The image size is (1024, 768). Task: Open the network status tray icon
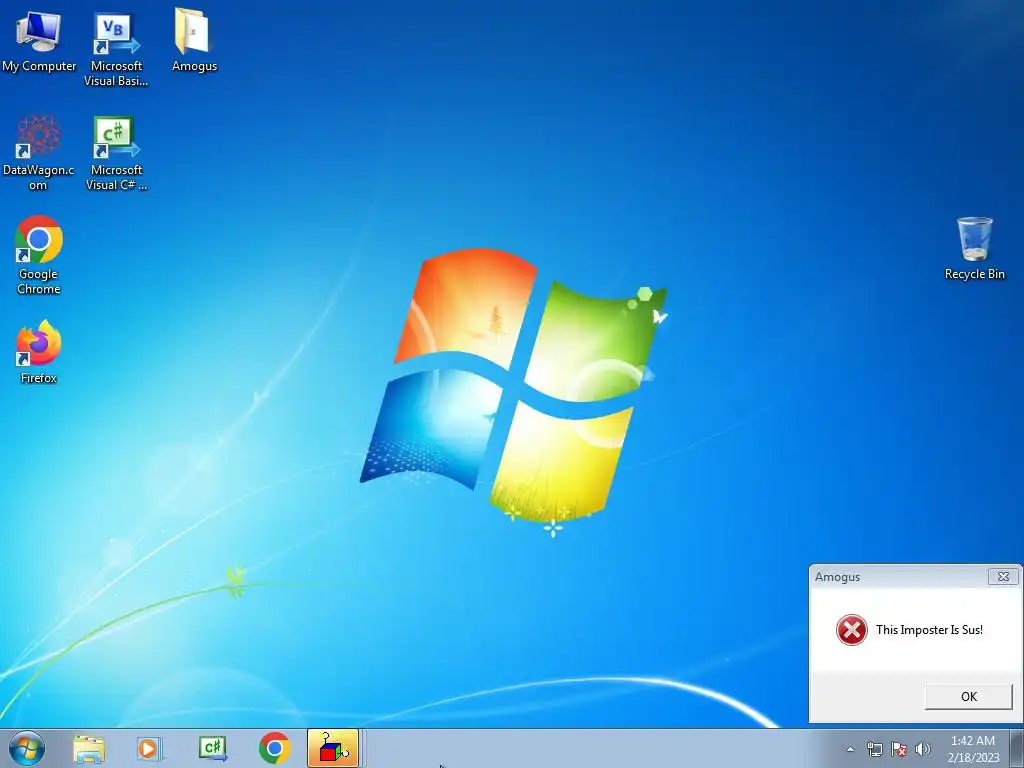point(874,749)
